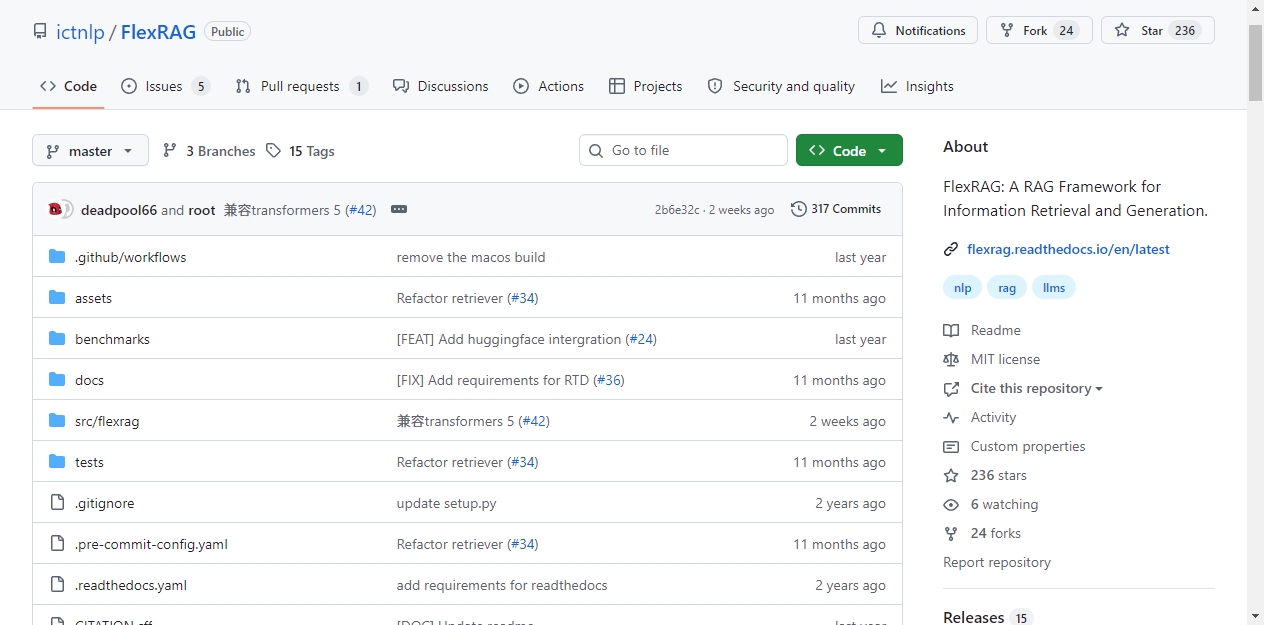1264x625 pixels.
Task: Open 'add requirements for readthedocs' commit
Action: (502, 585)
